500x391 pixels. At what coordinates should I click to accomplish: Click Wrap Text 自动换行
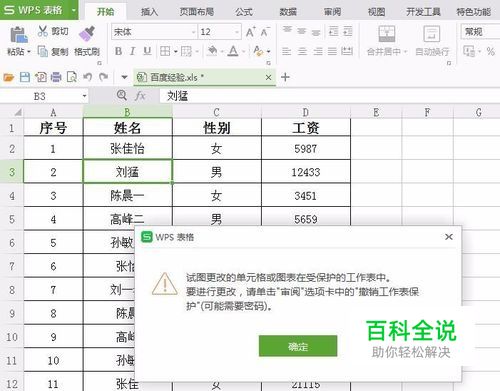pyautogui.click(x=432, y=41)
